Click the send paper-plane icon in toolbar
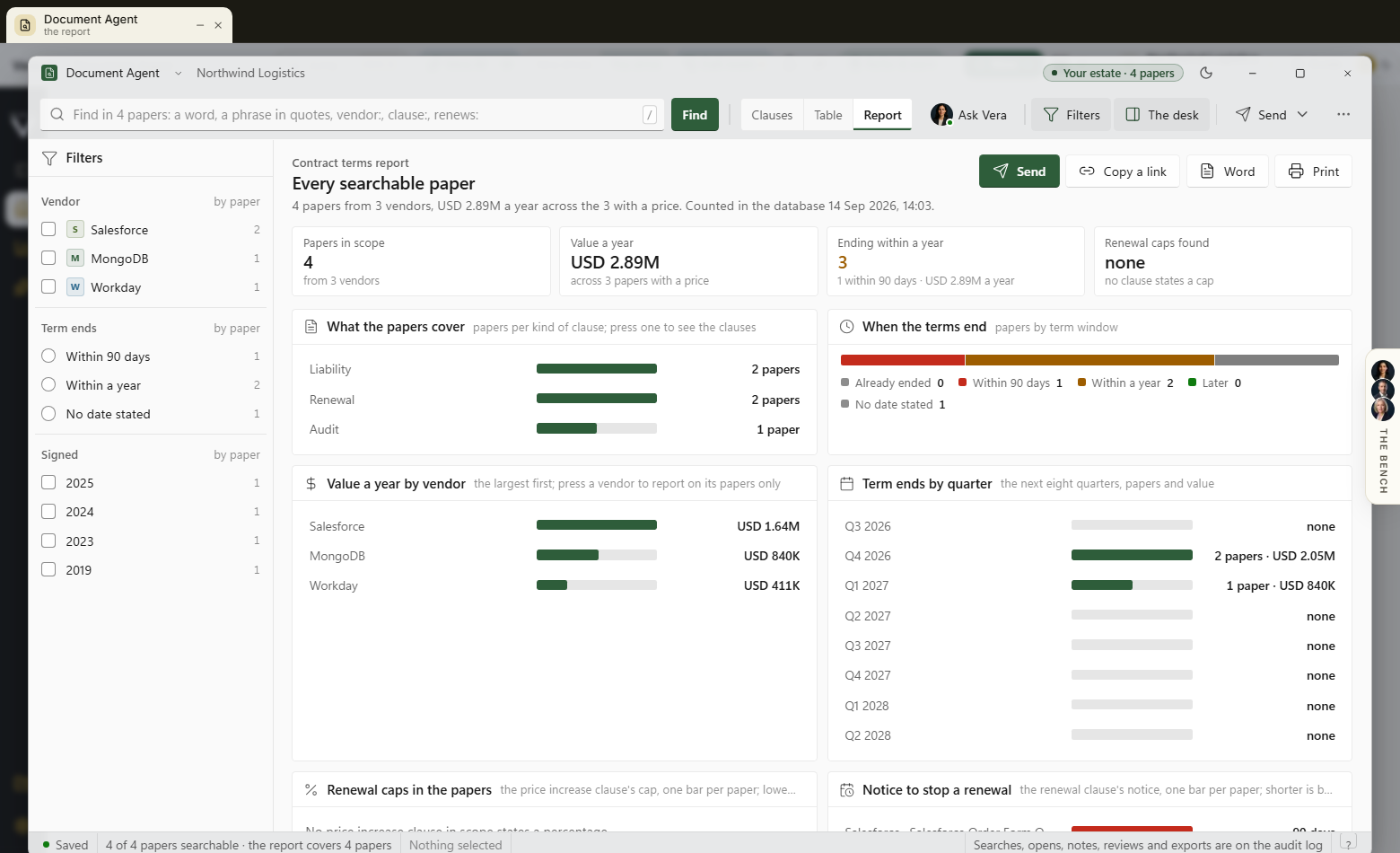1400x853 pixels. point(1243,114)
